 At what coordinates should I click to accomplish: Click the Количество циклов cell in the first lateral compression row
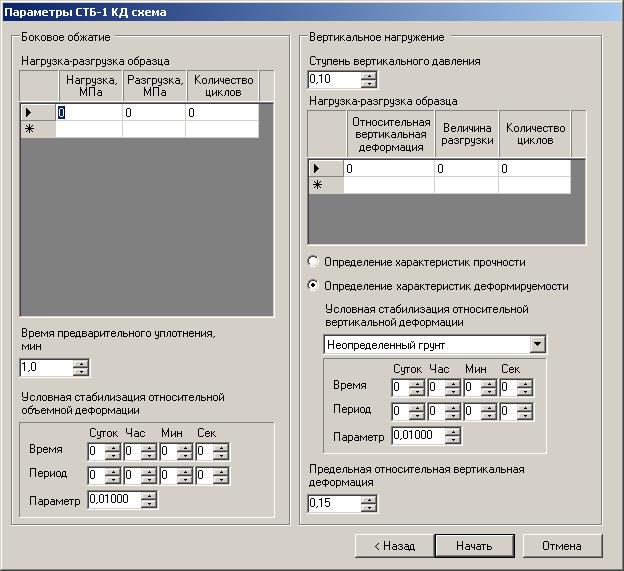(222, 113)
